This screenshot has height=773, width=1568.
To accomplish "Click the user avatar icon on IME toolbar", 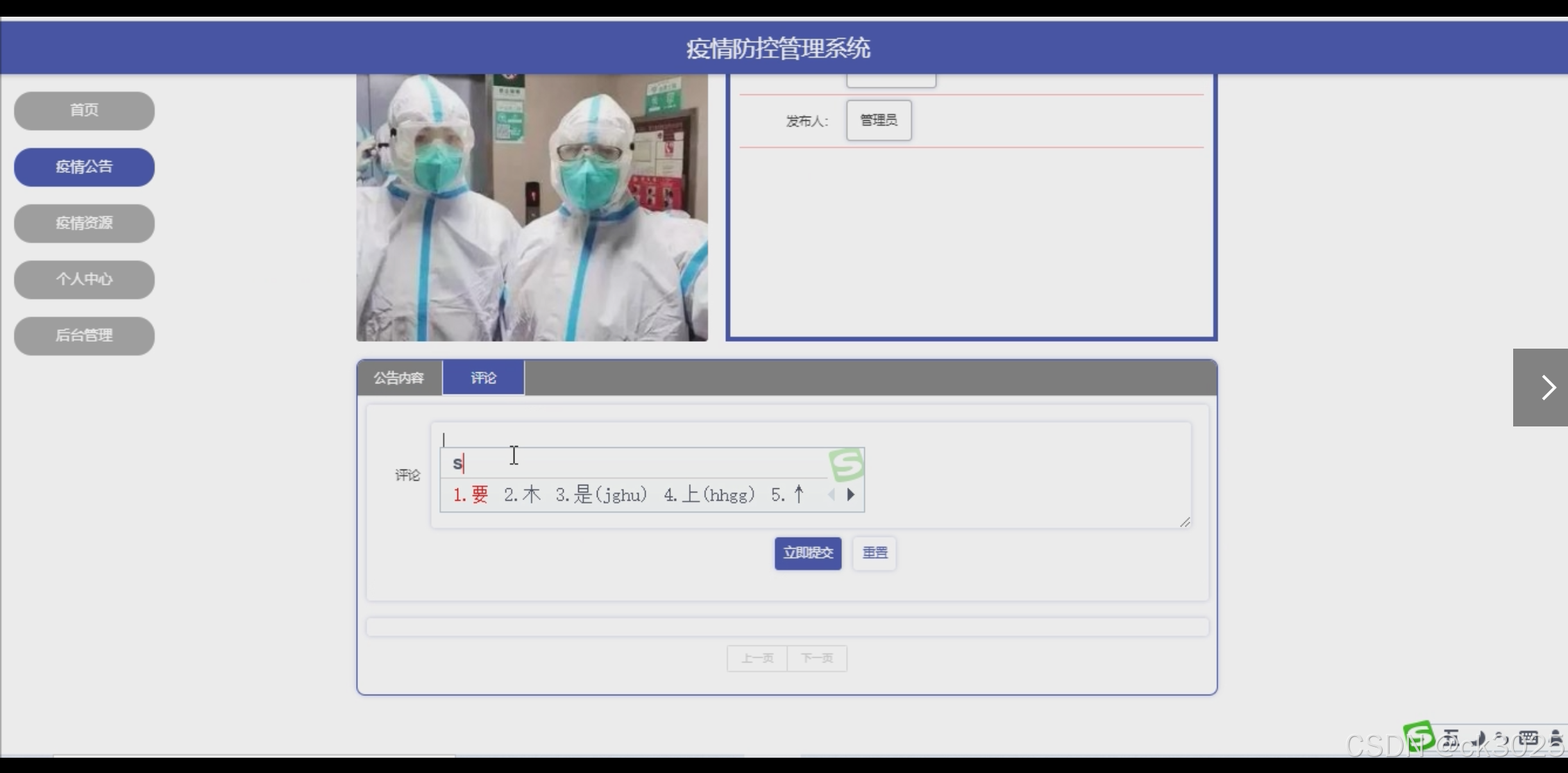I will [x=1555, y=738].
